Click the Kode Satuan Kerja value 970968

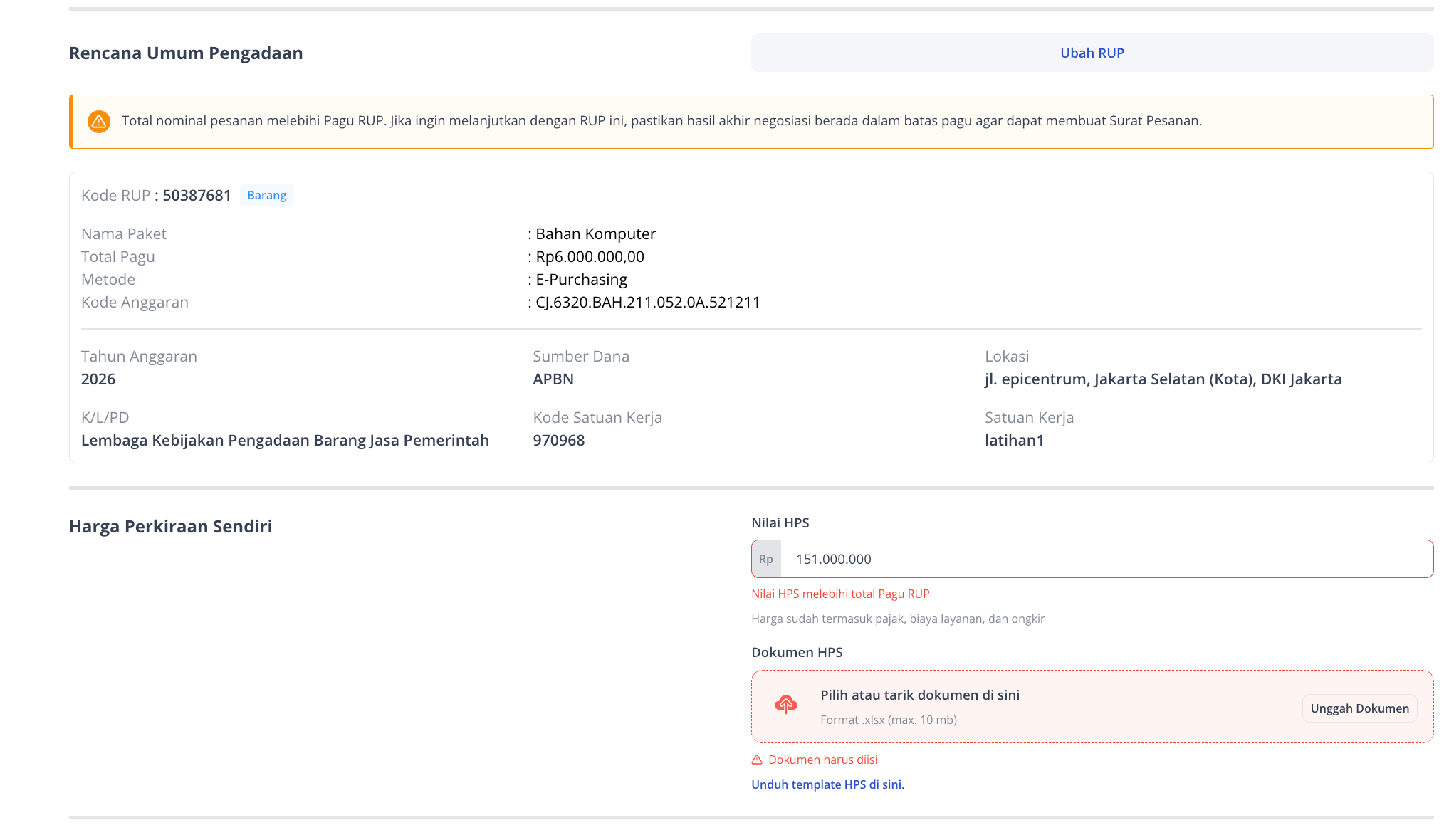point(559,440)
